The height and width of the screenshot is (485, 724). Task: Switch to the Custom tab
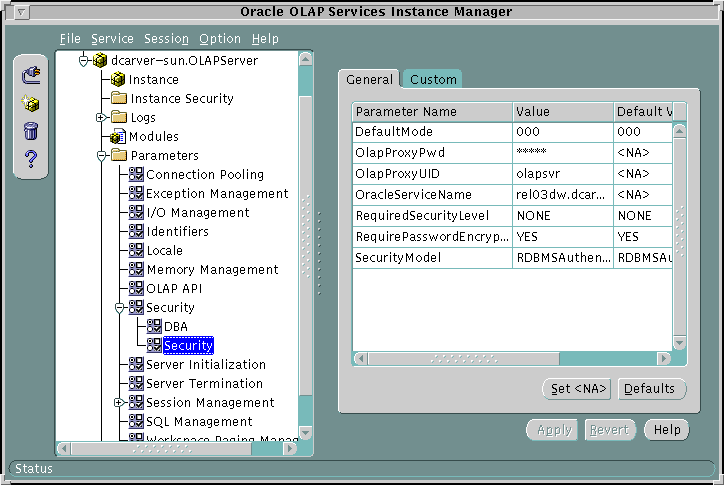pyautogui.click(x=433, y=79)
